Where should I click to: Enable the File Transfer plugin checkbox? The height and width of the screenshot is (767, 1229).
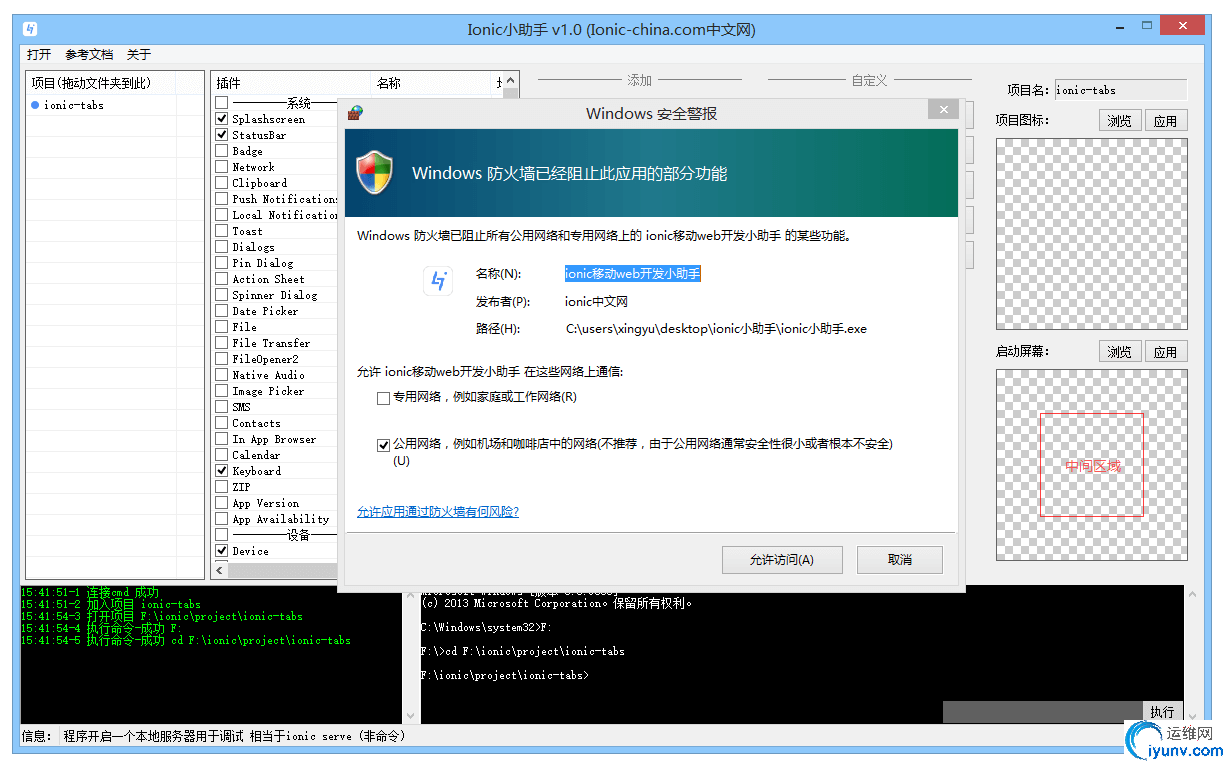[222, 343]
